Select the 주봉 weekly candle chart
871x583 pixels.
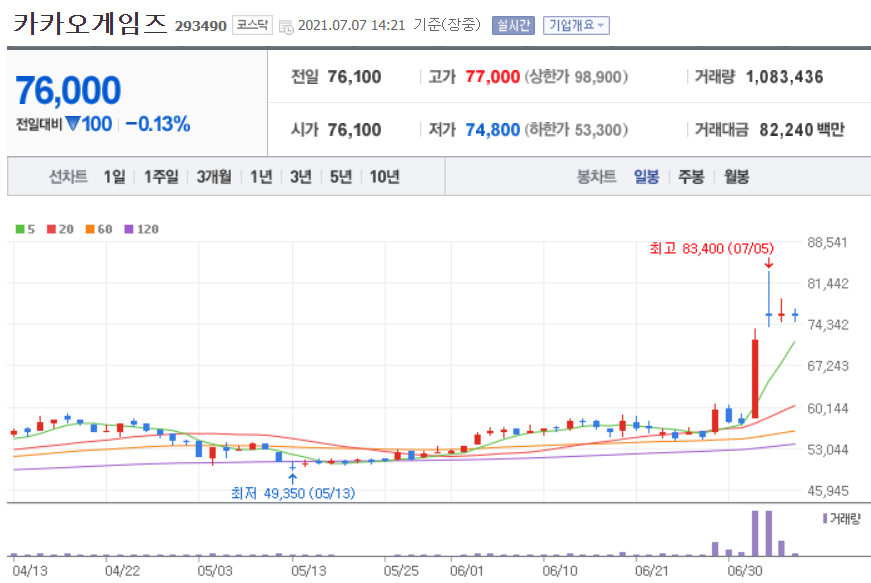tap(691, 177)
